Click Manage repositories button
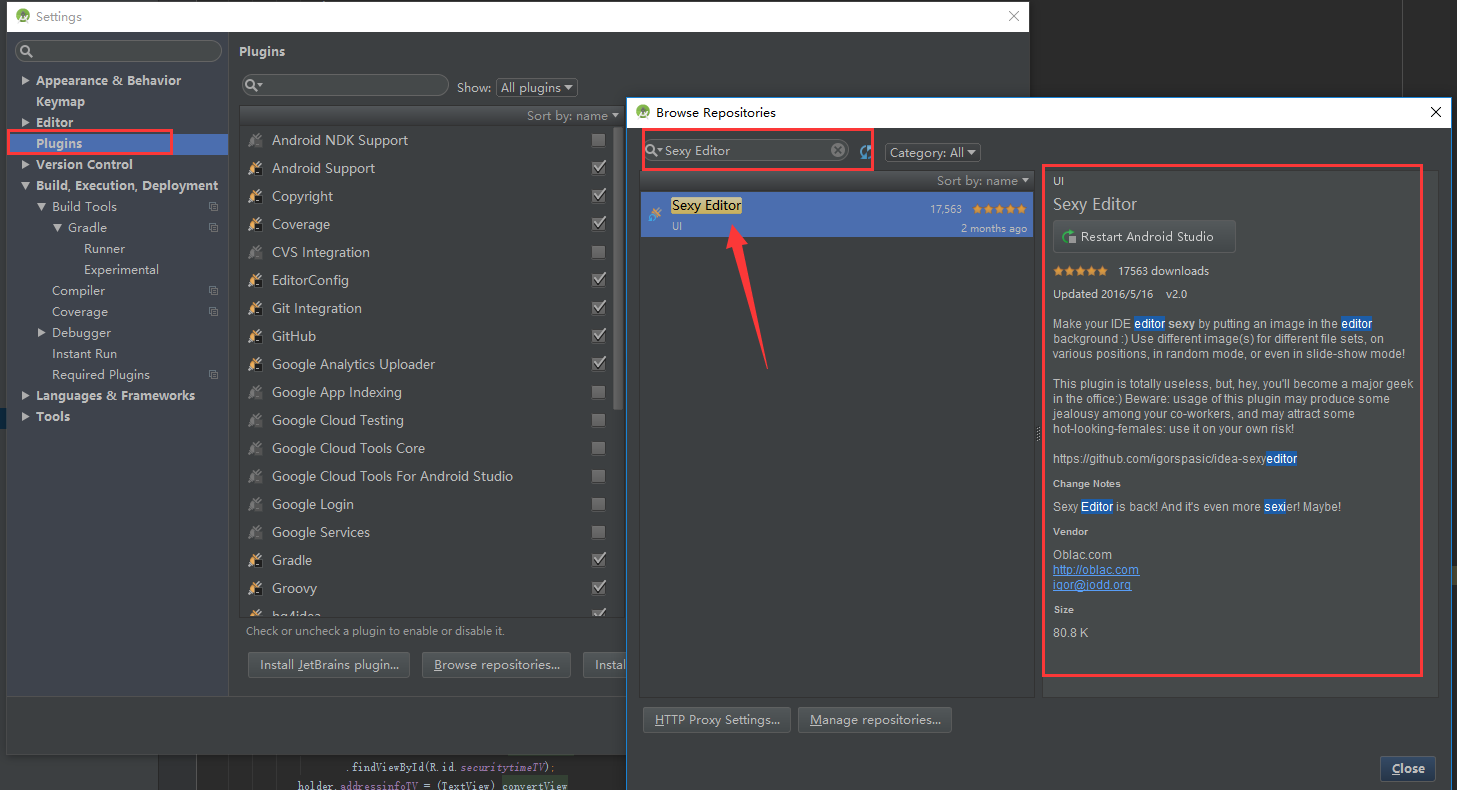 (875, 720)
